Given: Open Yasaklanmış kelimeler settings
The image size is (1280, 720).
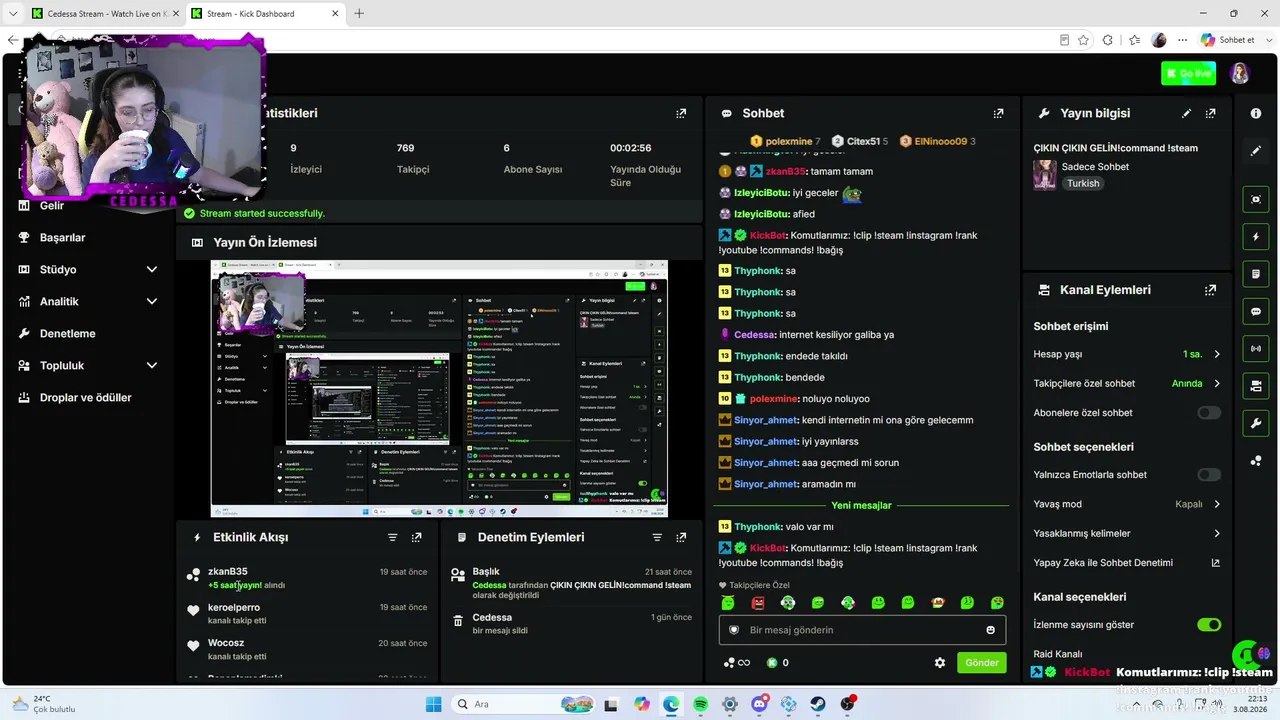Looking at the screenshot, I should [1127, 533].
